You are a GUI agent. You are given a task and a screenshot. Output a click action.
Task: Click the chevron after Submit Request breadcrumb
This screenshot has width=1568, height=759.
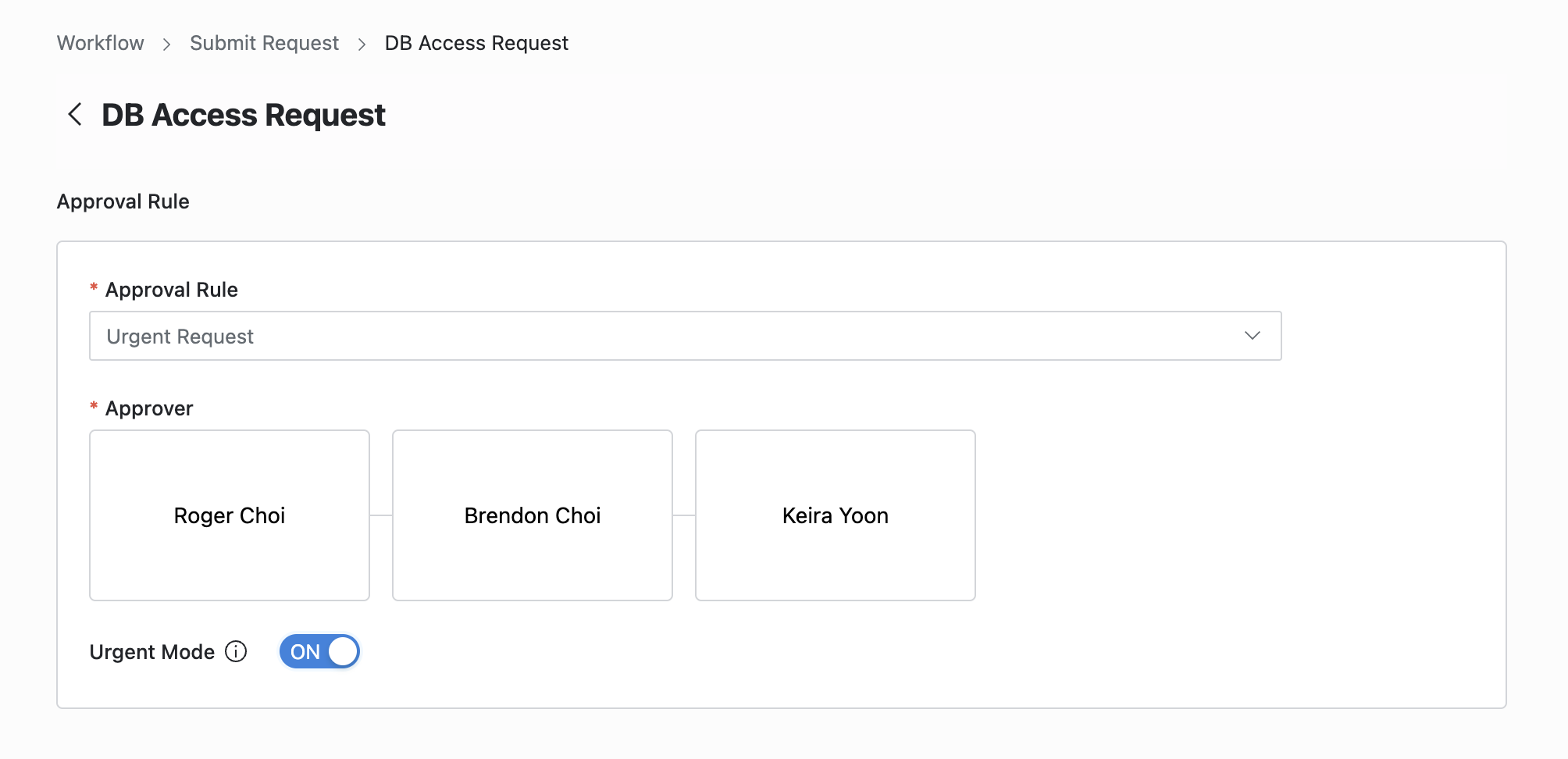tap(362, 45)
